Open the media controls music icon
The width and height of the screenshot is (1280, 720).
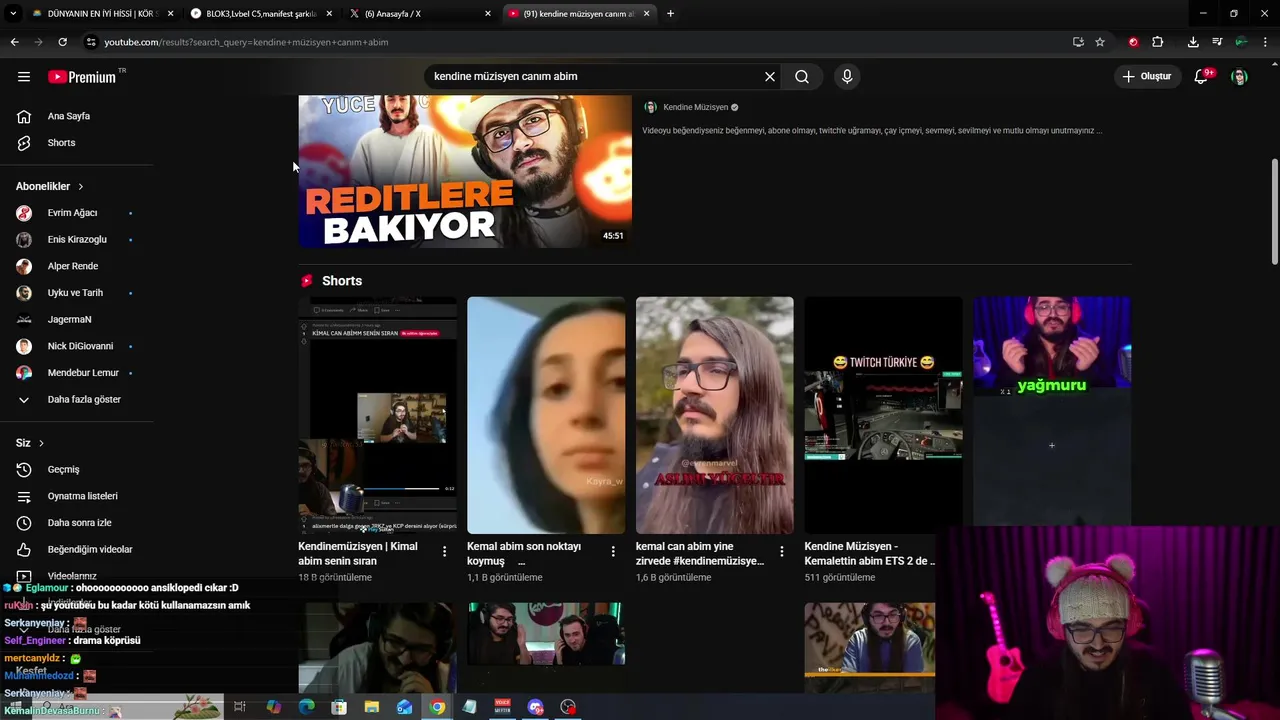(x=1217, y=42)
